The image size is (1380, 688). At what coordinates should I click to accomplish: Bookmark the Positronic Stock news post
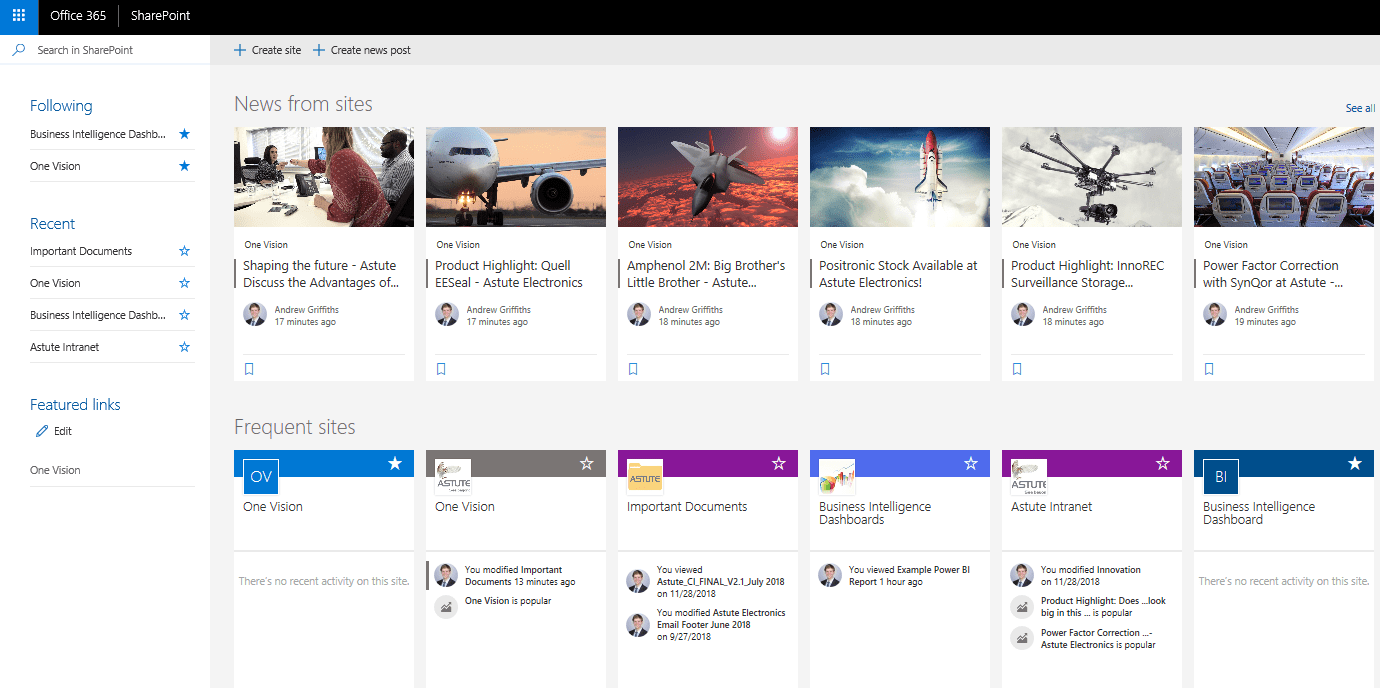pyautogui.click(x=825, y=369)
